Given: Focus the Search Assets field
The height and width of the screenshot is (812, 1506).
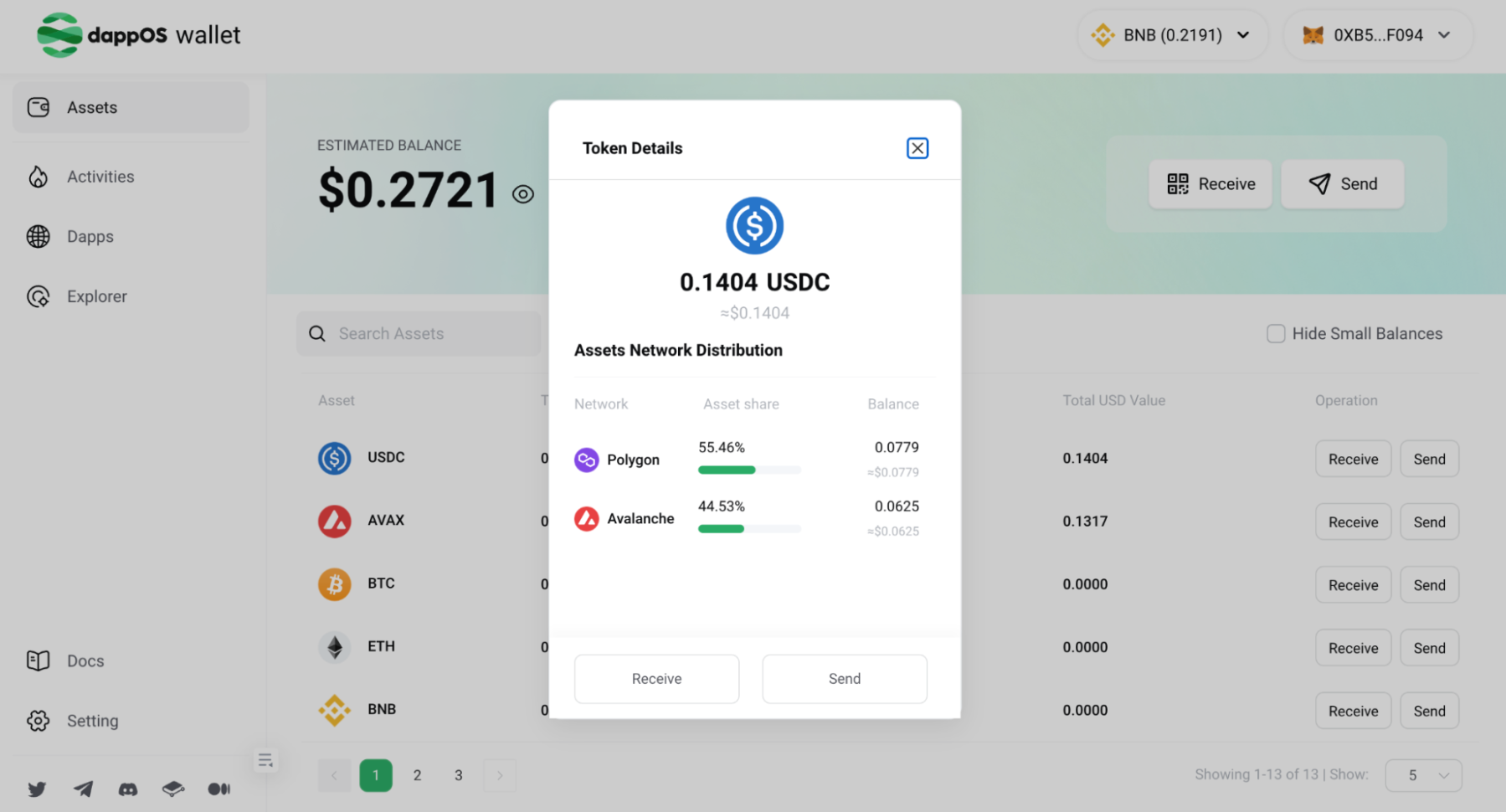Looking at the screenshot, I should pyautogui.click(x=419, y=333).
